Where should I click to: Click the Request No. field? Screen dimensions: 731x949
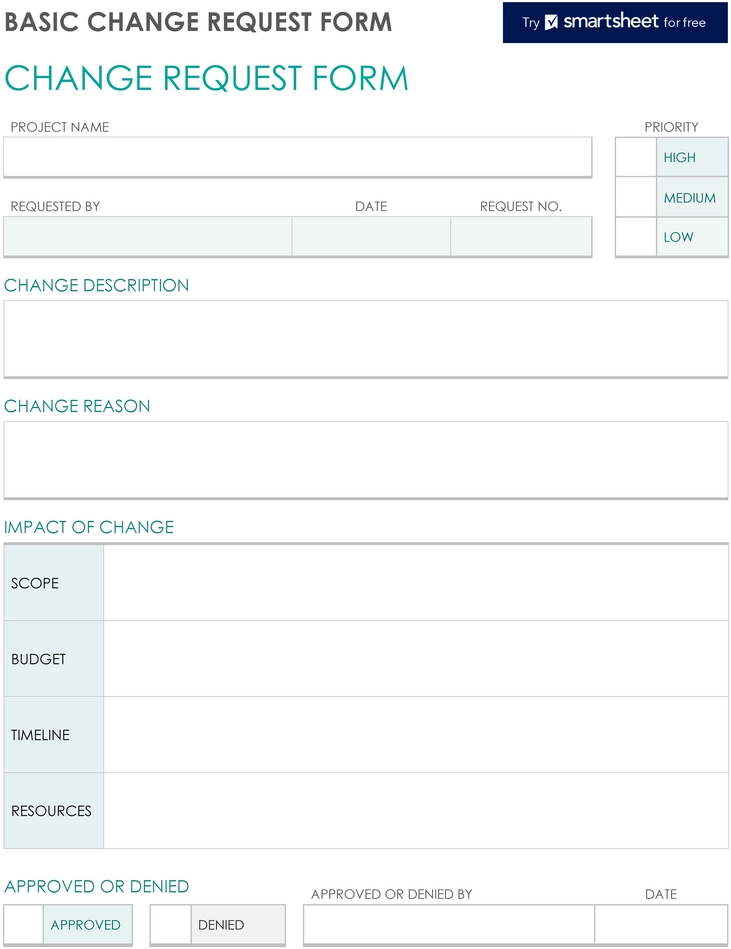(x=521, y=237)
